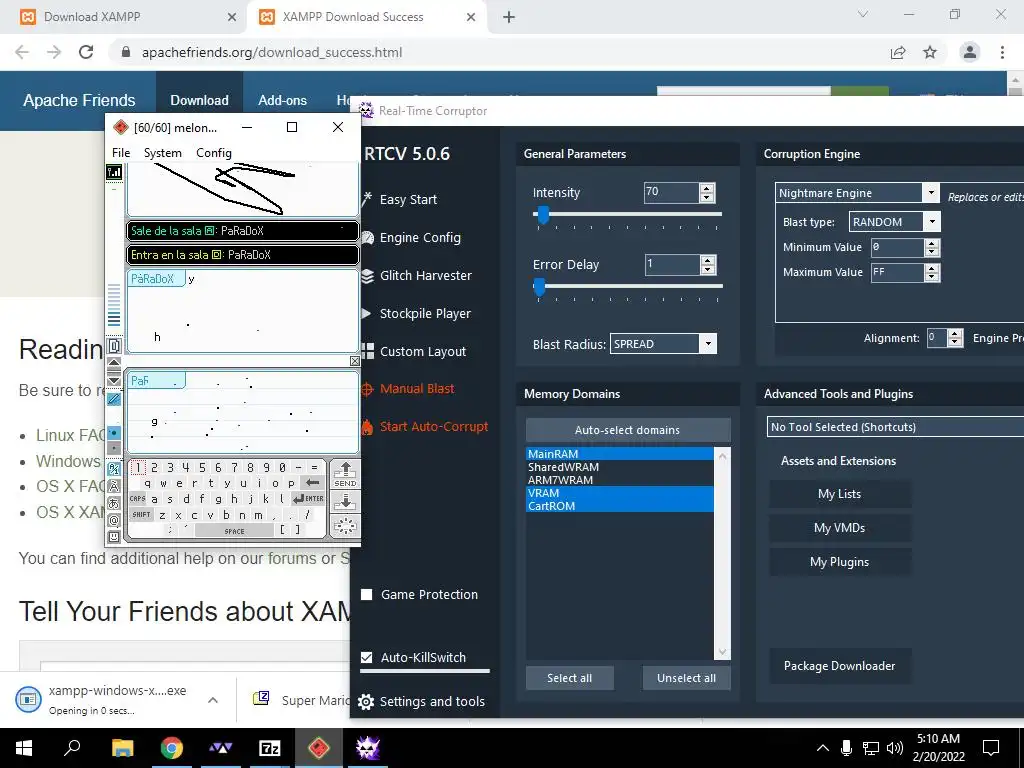Open Custom Layout in RTCV sidebar
This screenshot has height=768, width=1024.
414,351
